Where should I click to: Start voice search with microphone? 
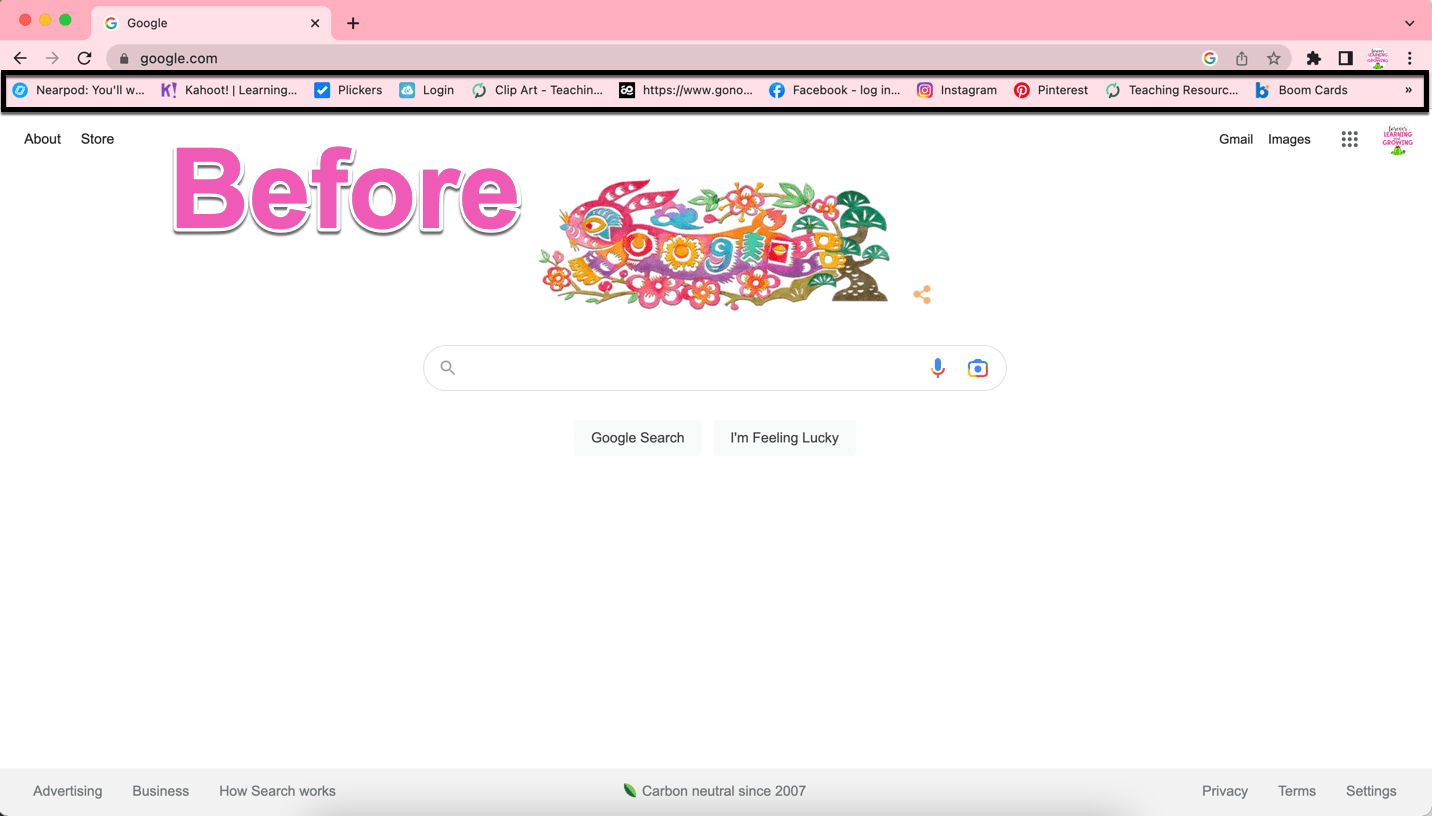point(938,368)
